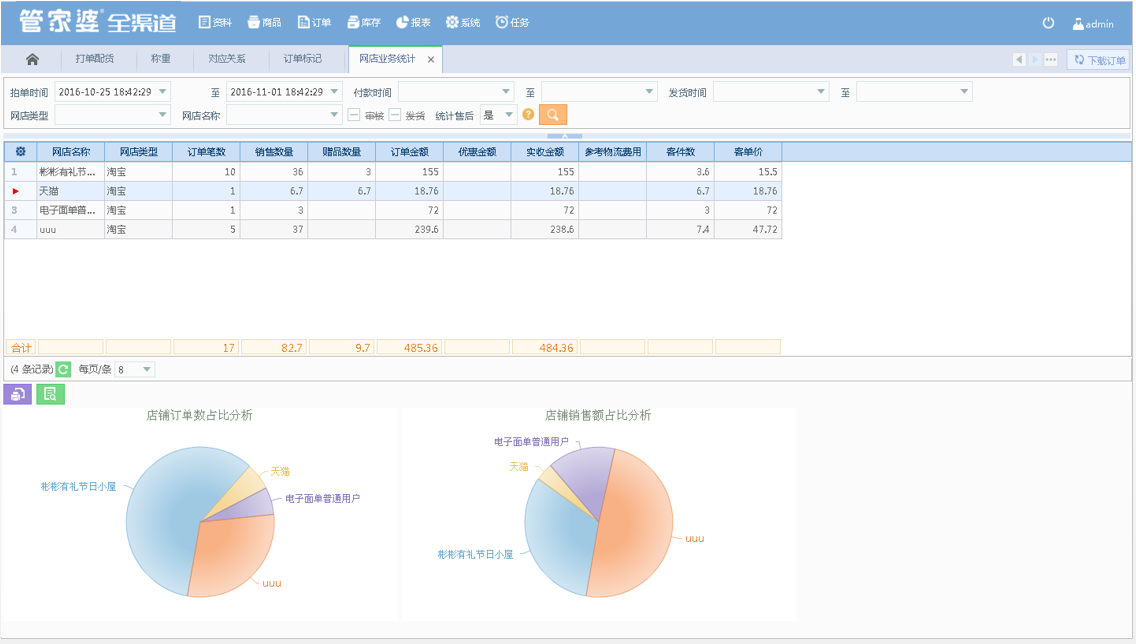Switch to the 打单配货 tab
The image size is (1136, 644).
coord(94,59)
